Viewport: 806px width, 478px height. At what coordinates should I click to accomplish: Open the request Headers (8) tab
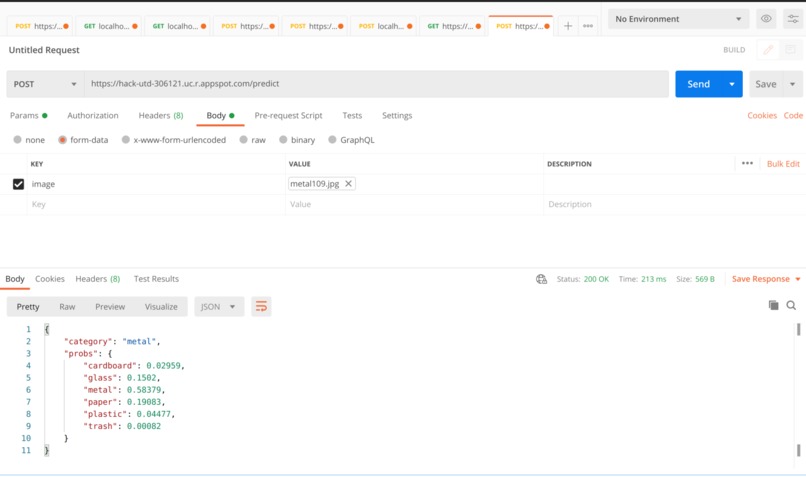pos(161,116)
